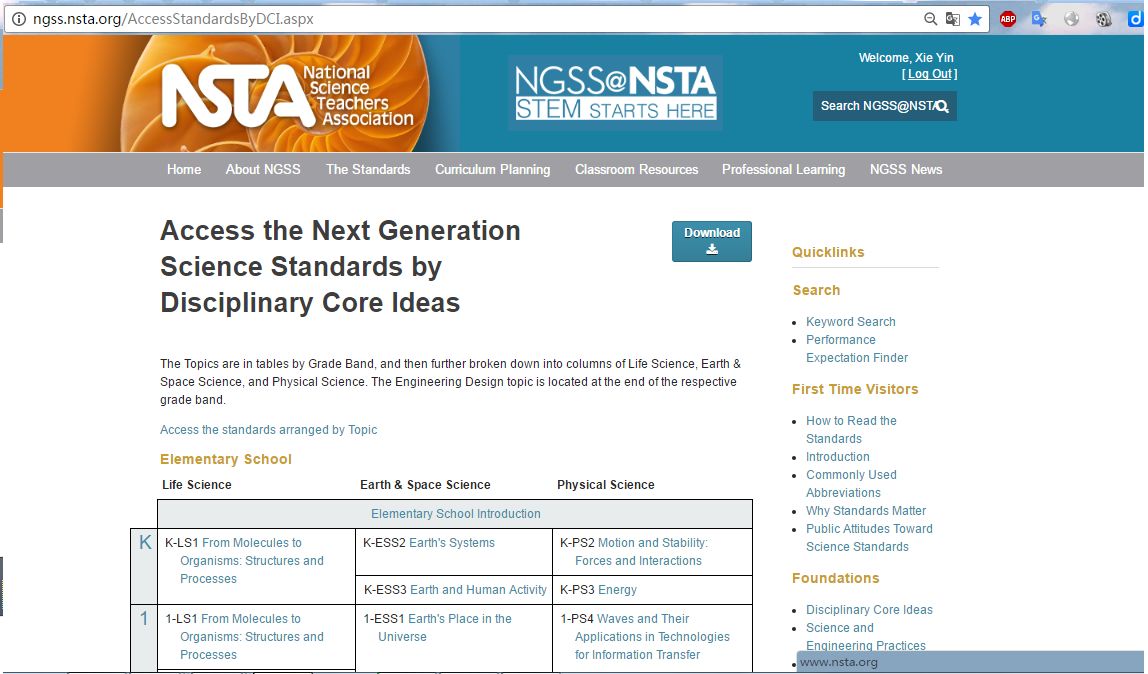Click the gray globe extension icon

(x=1072, y=19)
